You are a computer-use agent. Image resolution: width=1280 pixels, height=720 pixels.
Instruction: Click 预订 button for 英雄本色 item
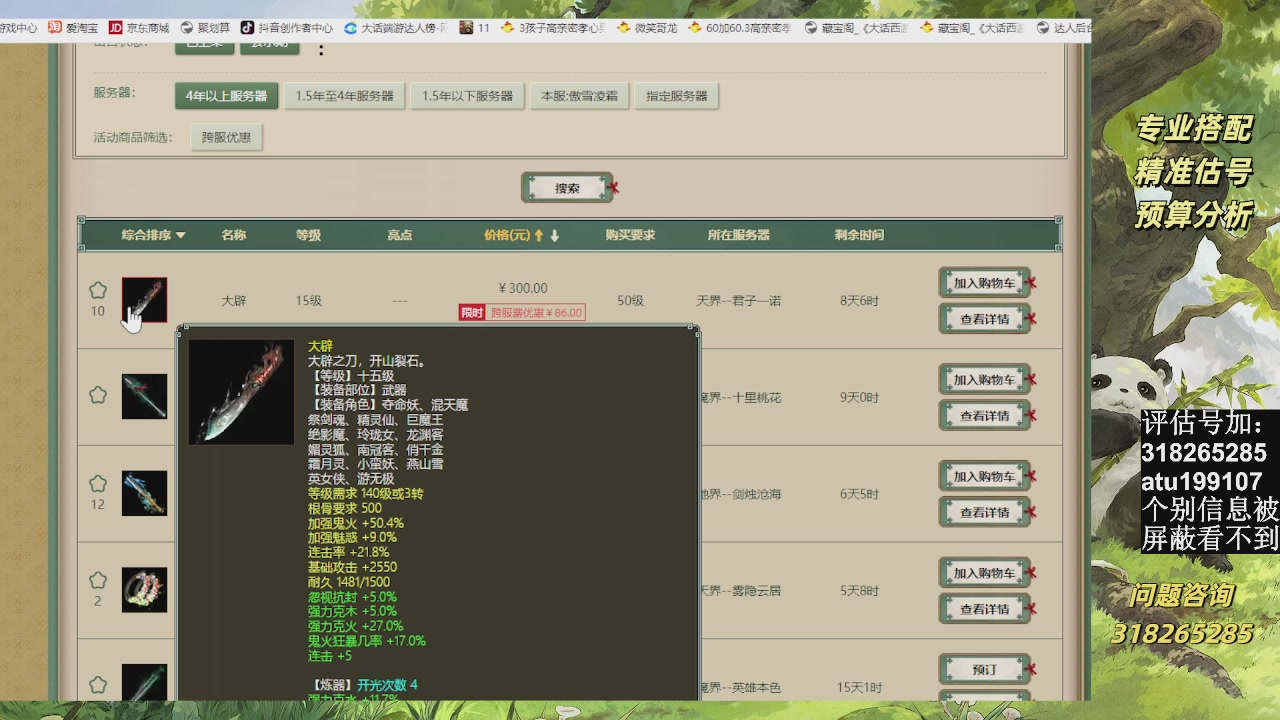tap(984, 669)
